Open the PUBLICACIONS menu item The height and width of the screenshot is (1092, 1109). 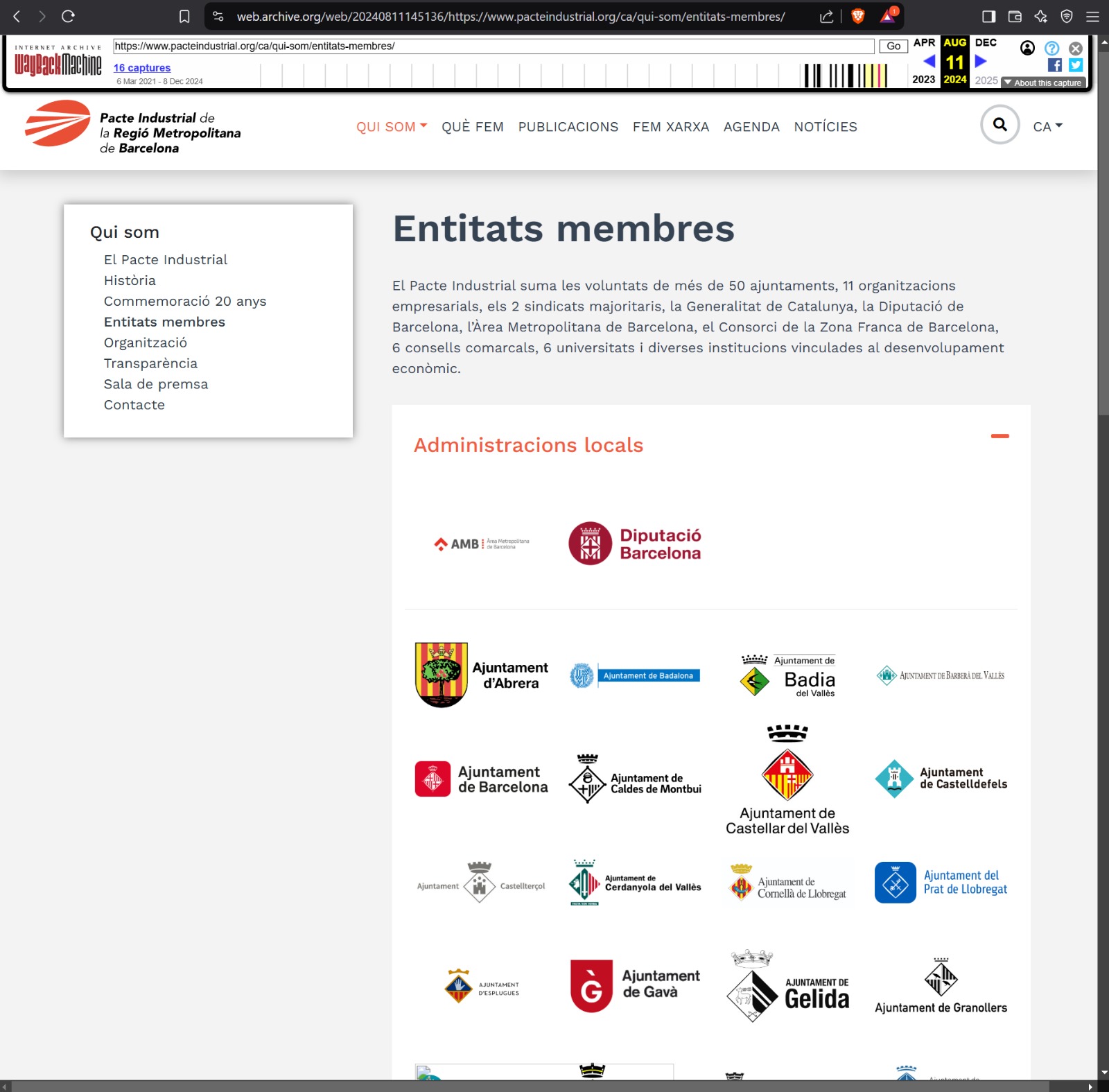[x=568, y=127]
